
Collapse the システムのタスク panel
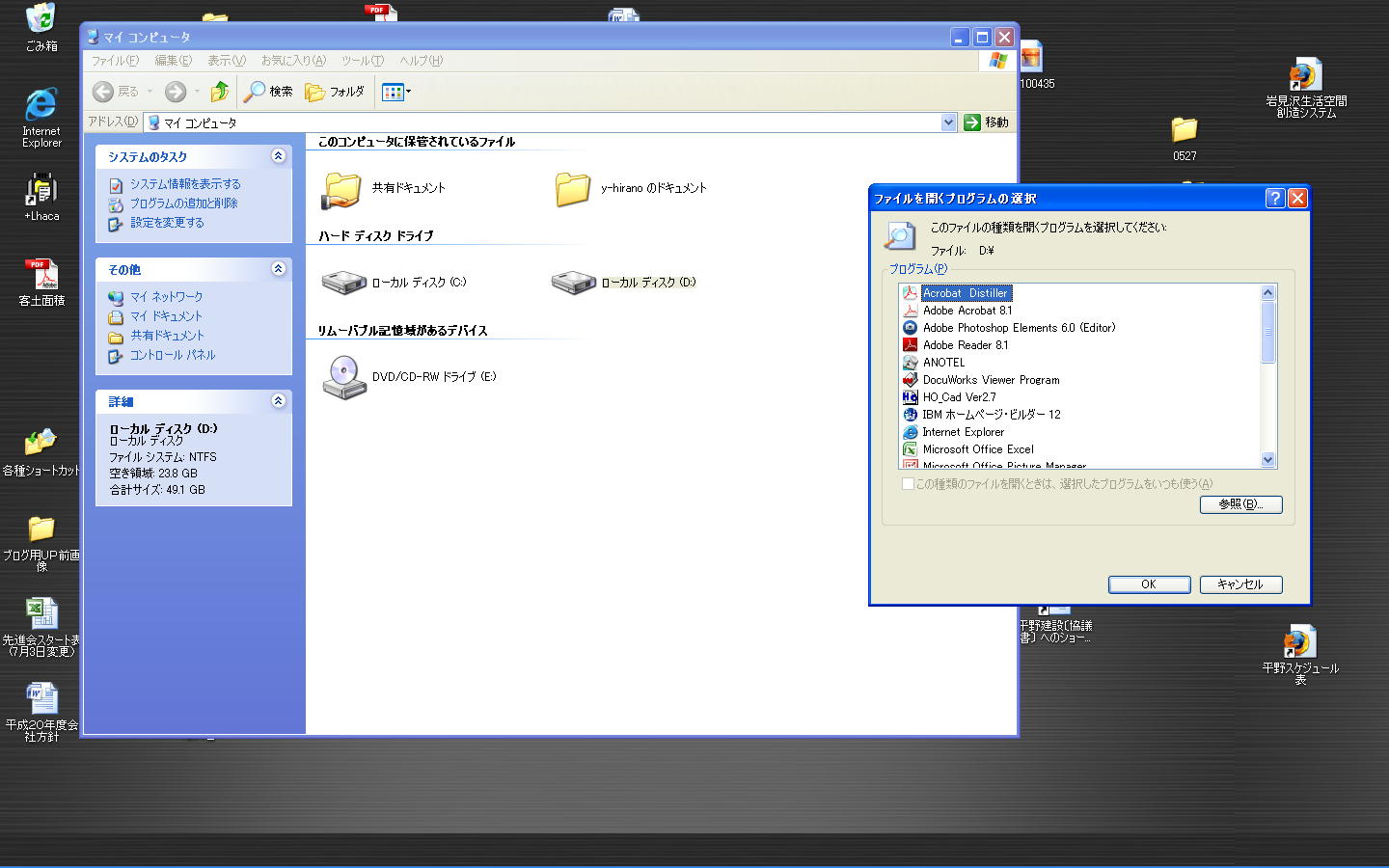(278, 156)
